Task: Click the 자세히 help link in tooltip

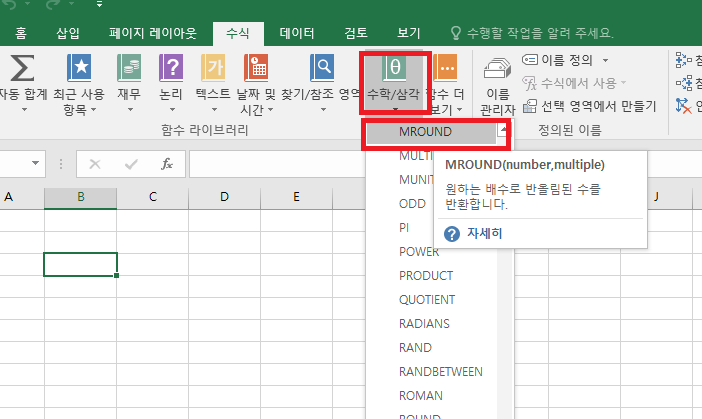Action: pos(484,233)
